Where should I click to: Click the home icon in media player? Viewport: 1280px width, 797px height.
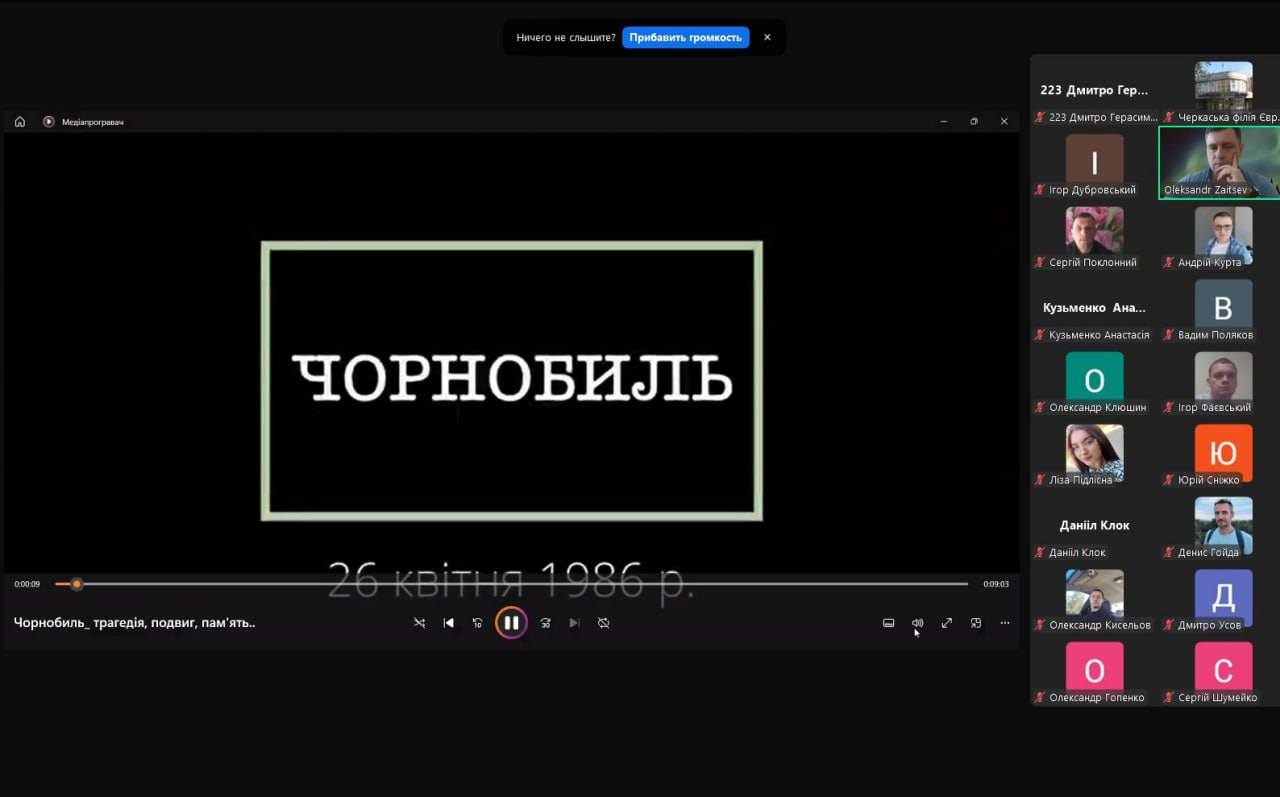tap(20, 122)
